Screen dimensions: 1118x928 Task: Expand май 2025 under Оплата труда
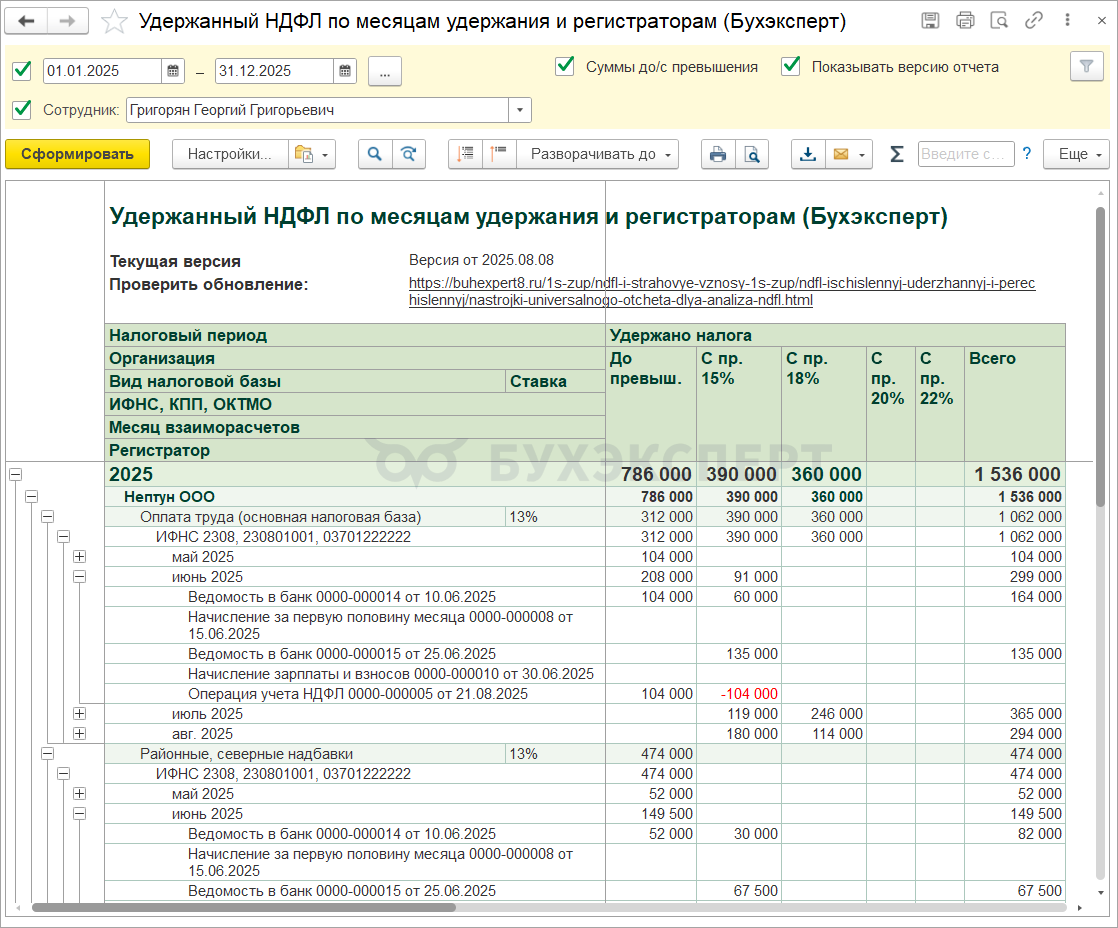(x=79, y=557)
